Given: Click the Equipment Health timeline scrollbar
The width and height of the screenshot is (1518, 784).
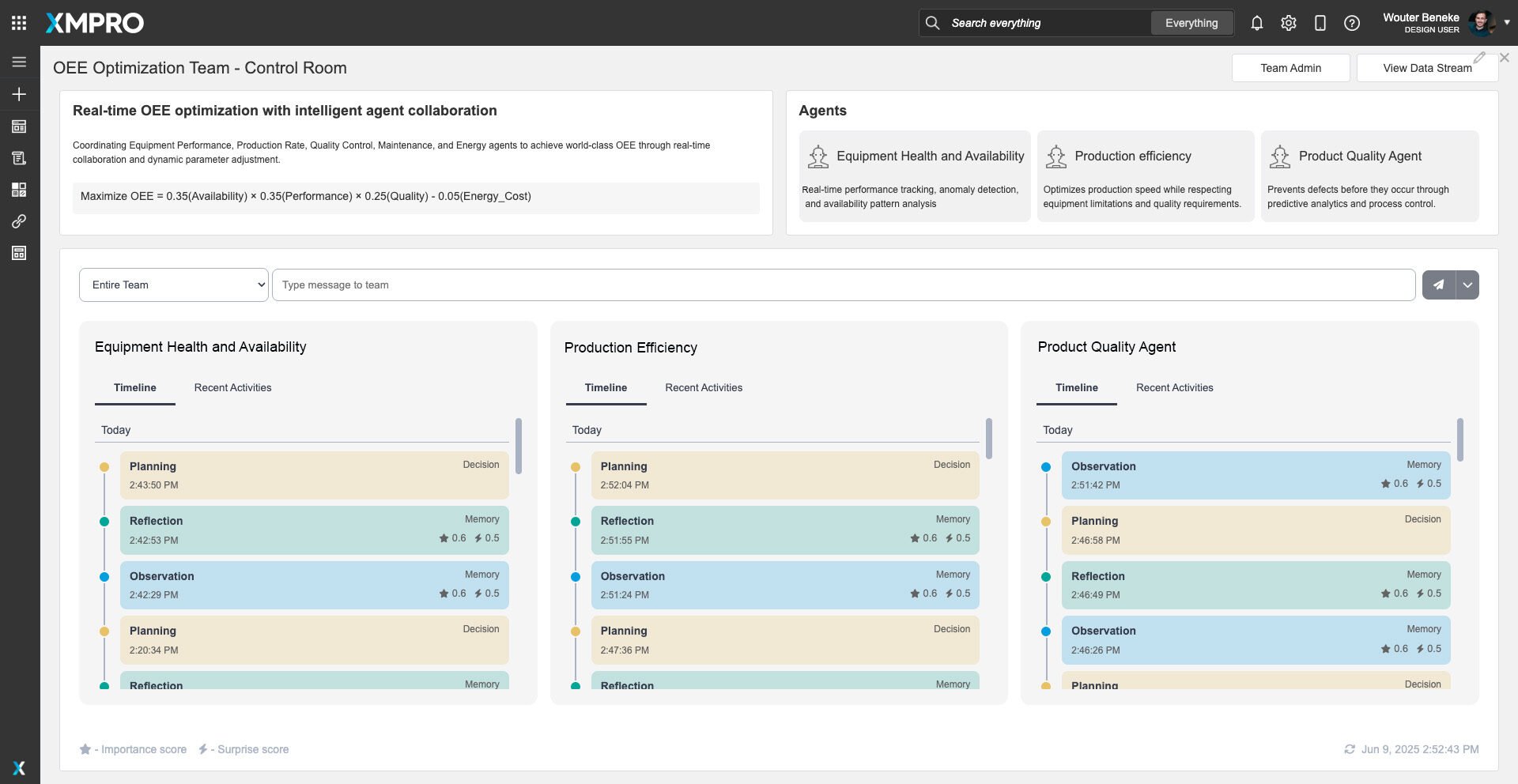Looking at the screenshot, I should [x=519, y=446].
